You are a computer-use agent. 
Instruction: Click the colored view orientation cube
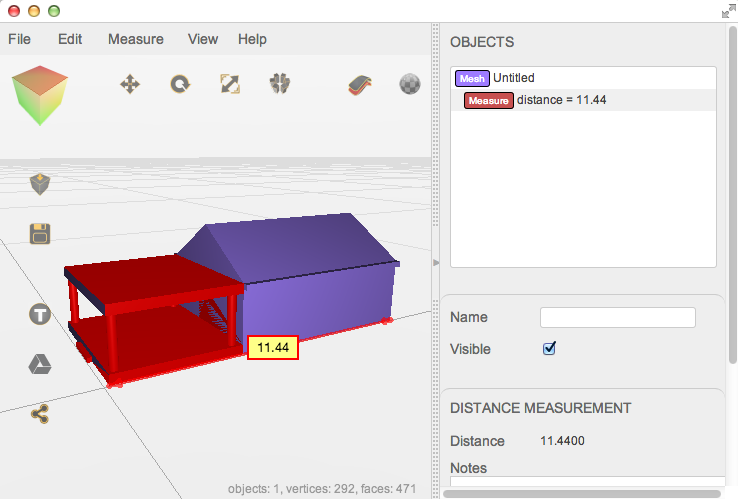pyautogui.click(x=40, y=95)
